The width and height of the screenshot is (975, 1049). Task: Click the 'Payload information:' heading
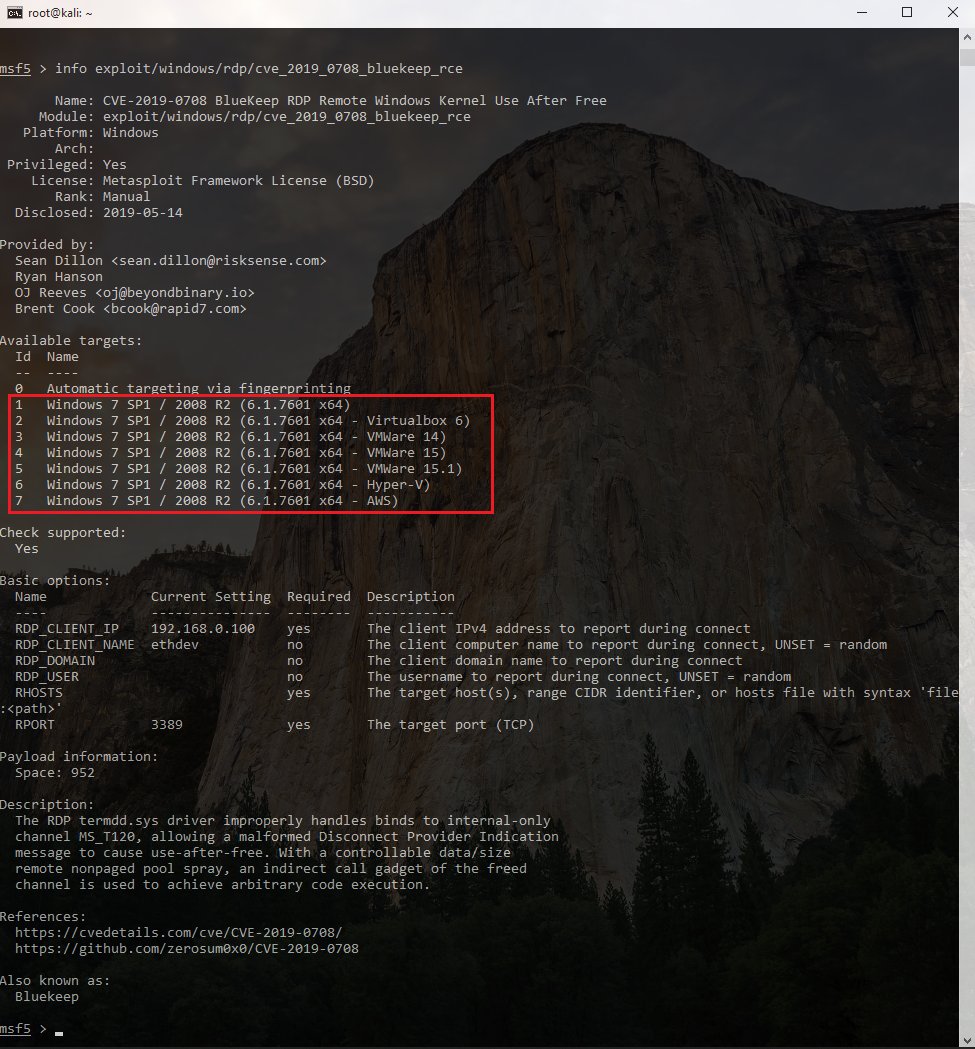[x=79, y=757]
